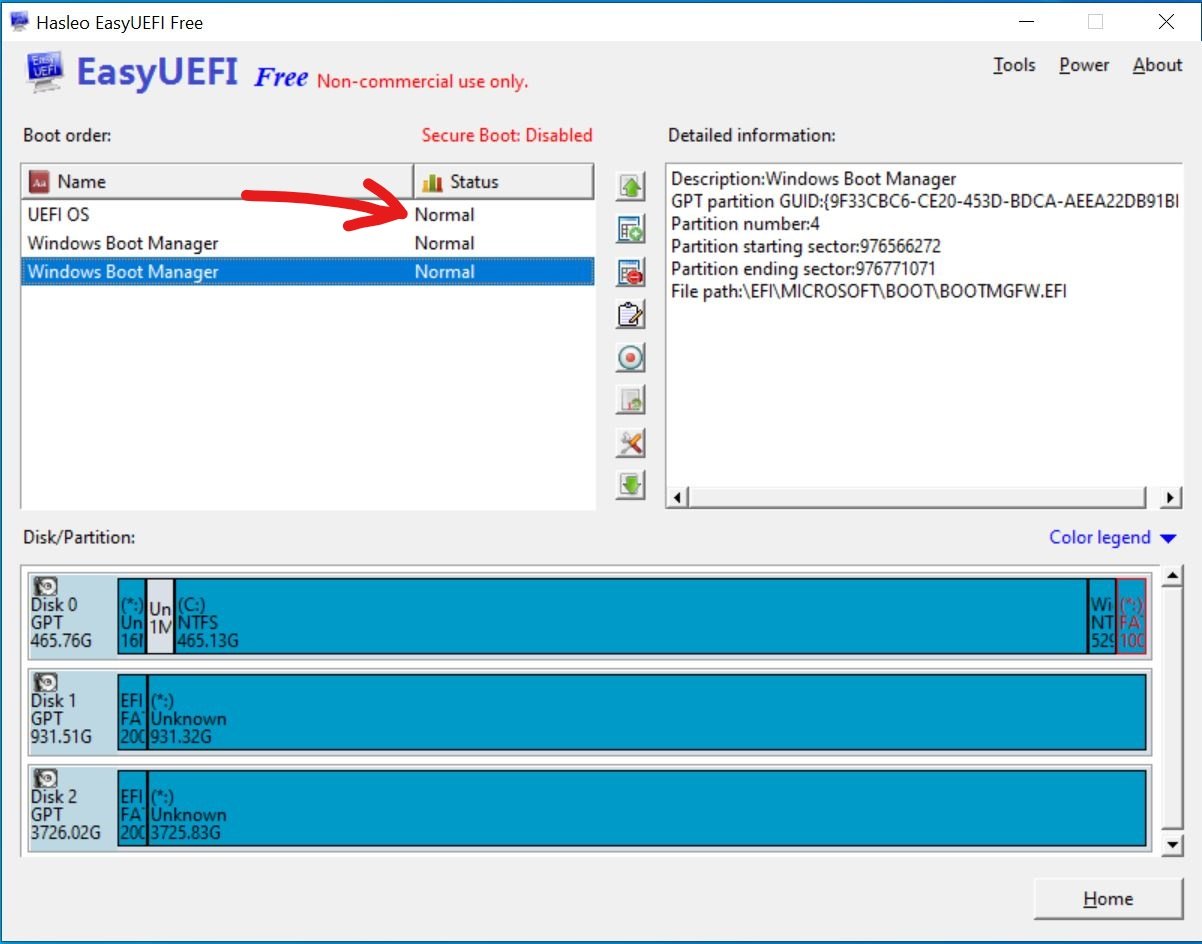This screenshot has width=1202, height=944.
Task: Select the UEFI OS boot entry
Action: pyautogui.click(x=307, y=214)
